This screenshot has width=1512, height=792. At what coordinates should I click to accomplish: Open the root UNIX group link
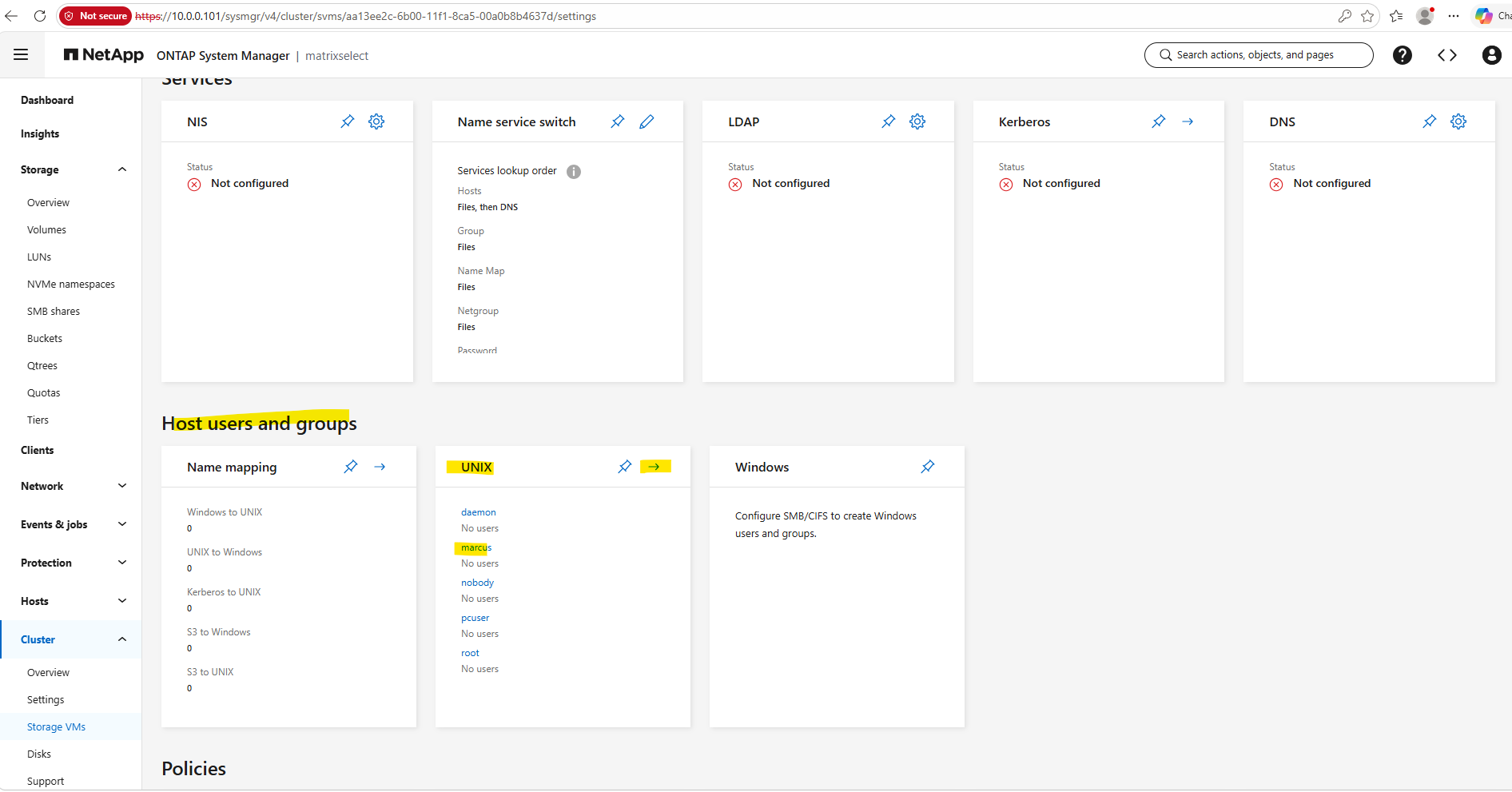[x=470, y=653]
